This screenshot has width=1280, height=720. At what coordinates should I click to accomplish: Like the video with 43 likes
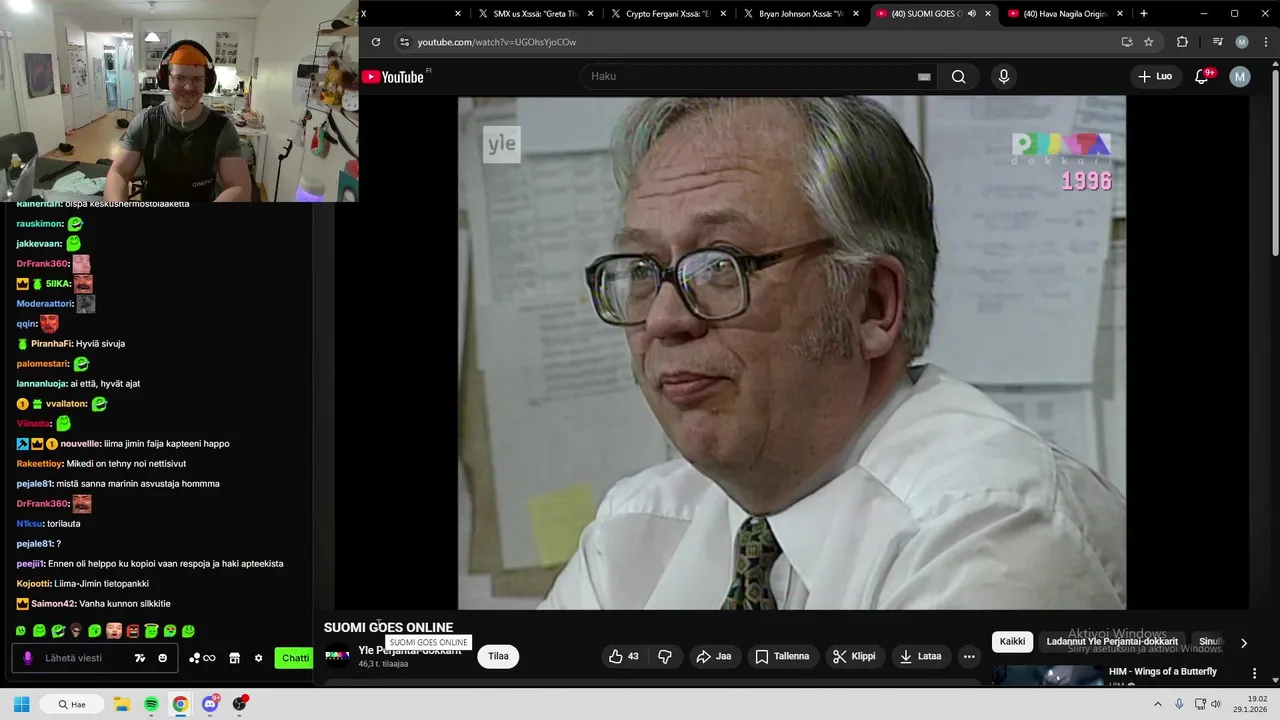pos(623,656)
